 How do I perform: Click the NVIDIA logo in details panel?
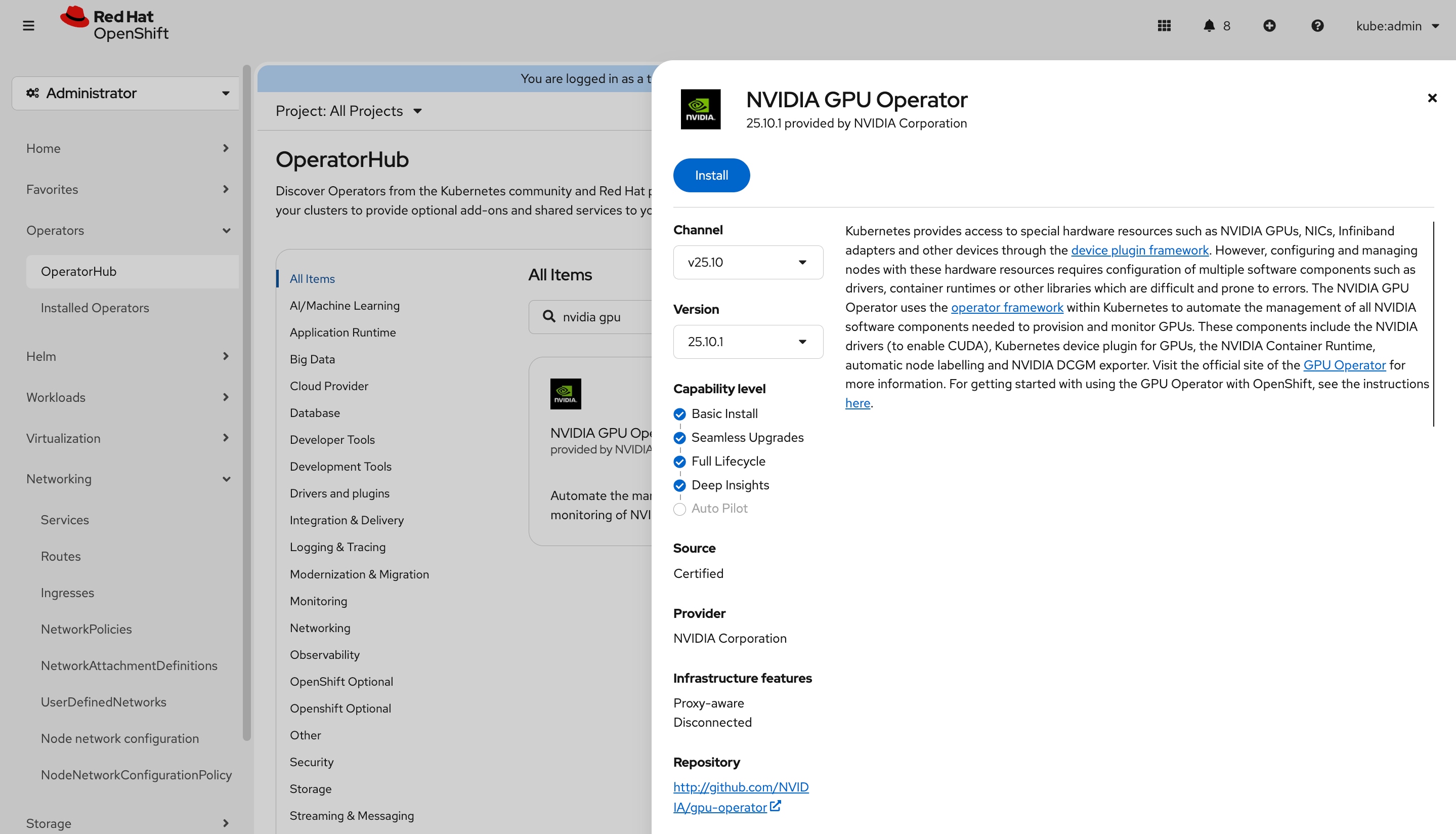click(700, 109)
